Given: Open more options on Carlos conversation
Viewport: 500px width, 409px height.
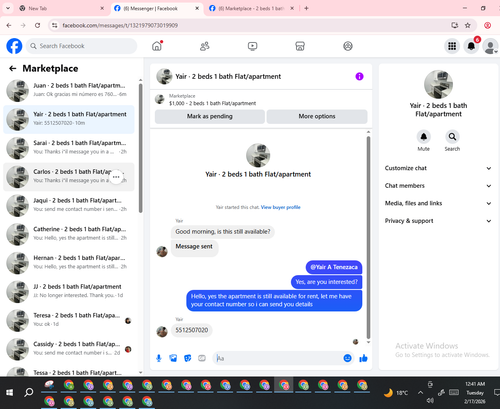Looking at the screenshot, I should 116,177.
